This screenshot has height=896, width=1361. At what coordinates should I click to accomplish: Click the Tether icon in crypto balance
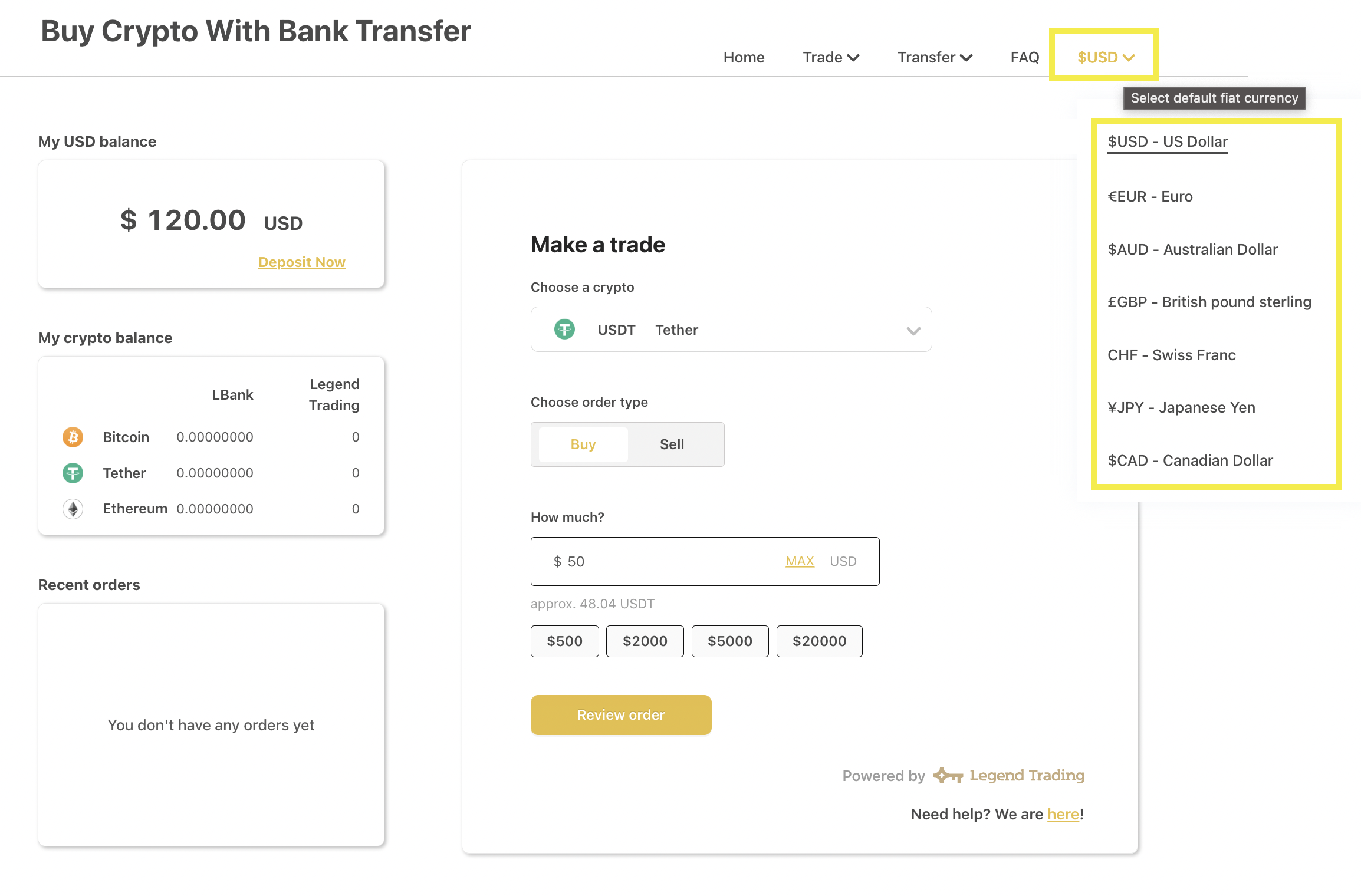tap(73, 473)
